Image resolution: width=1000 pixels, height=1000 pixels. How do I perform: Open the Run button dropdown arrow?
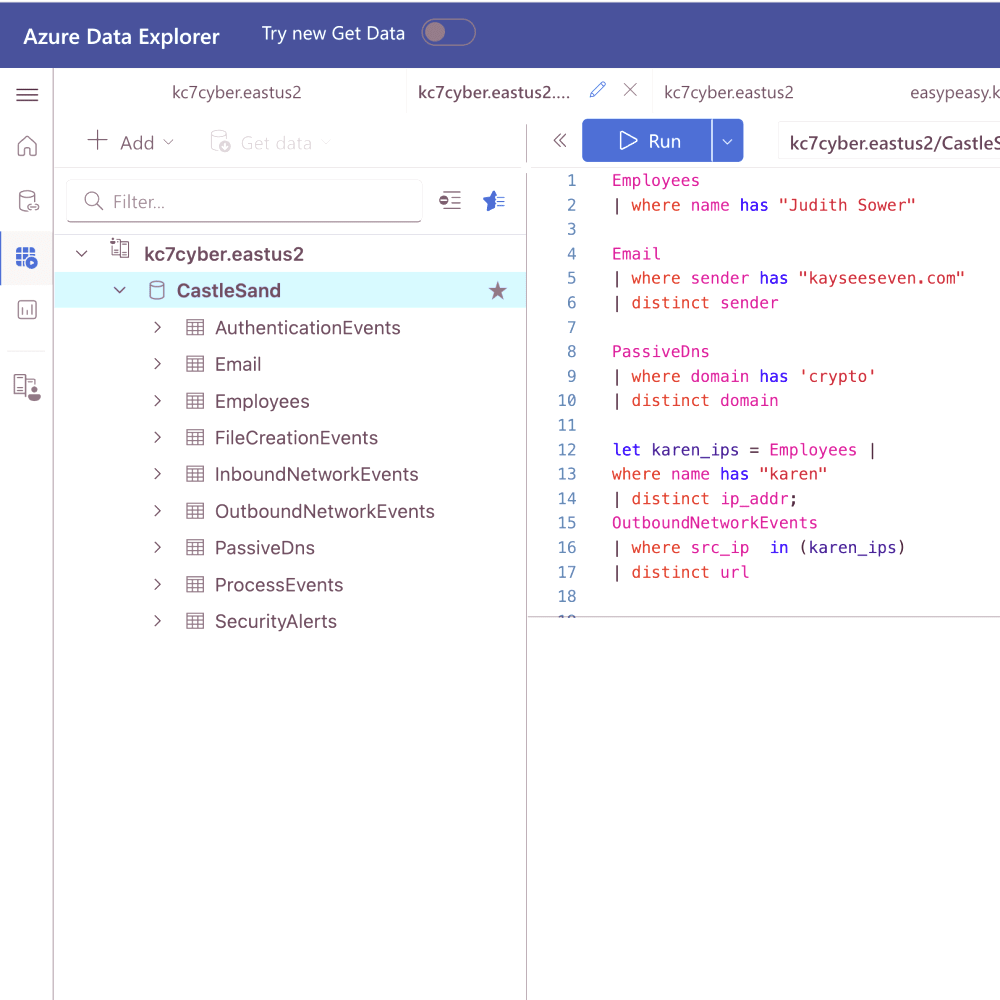(x=728, y=140)
